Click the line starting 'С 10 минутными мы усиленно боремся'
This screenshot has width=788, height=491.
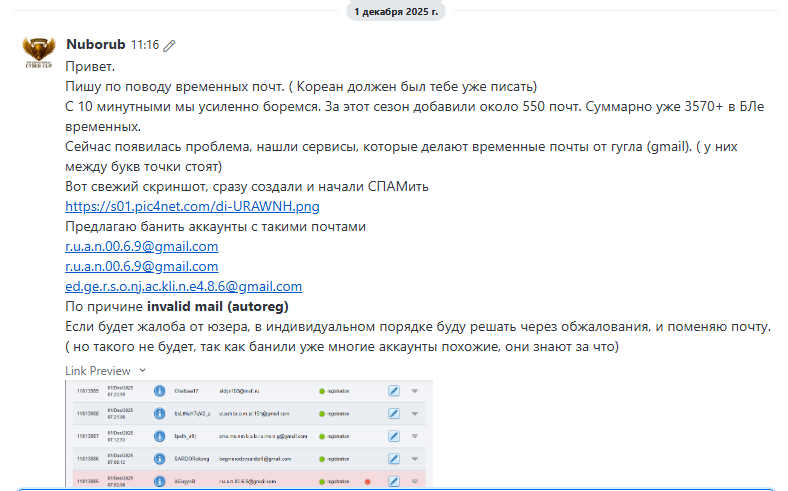click(415, 117)
